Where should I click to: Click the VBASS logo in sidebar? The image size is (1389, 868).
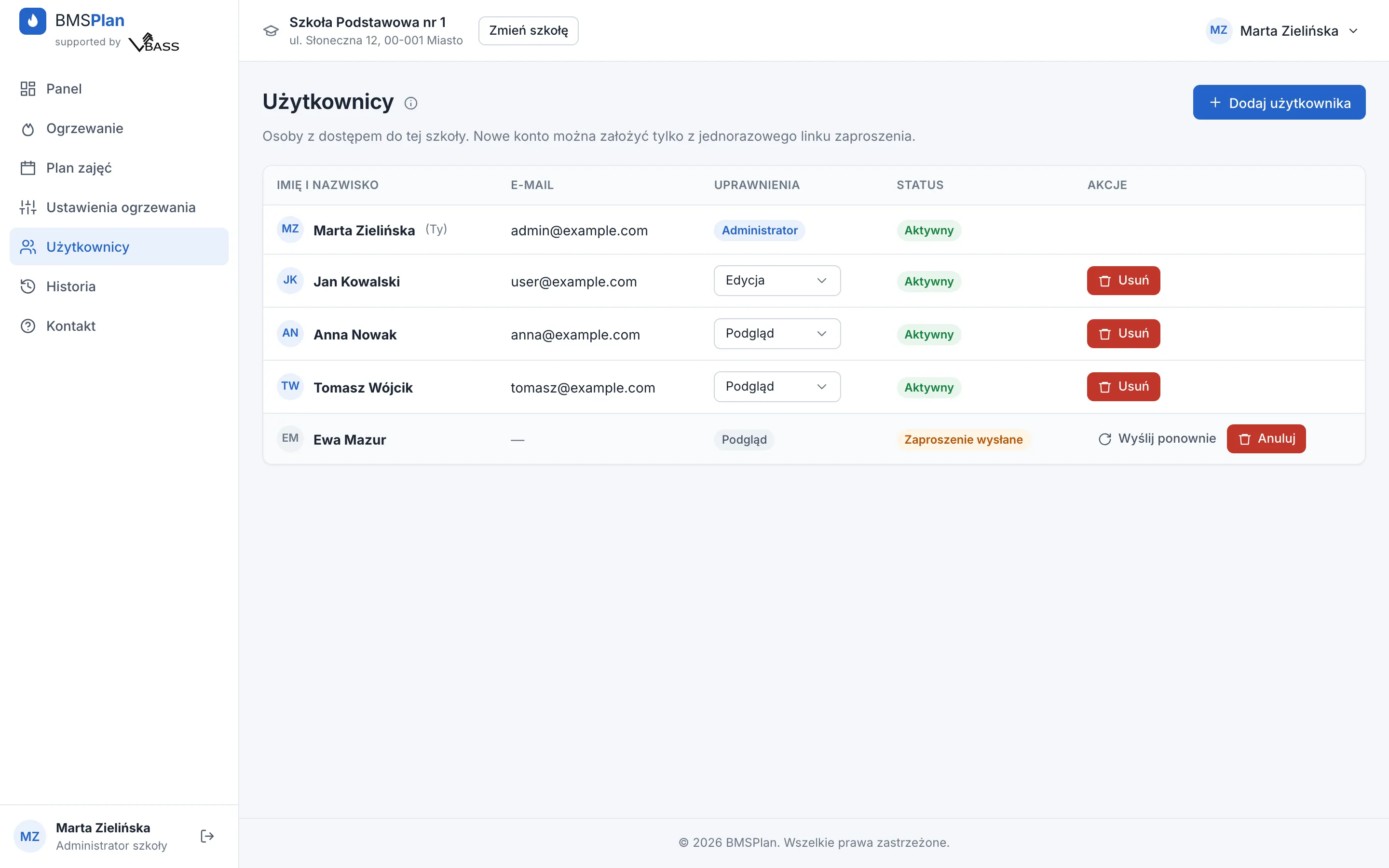[x=153, y=42]
